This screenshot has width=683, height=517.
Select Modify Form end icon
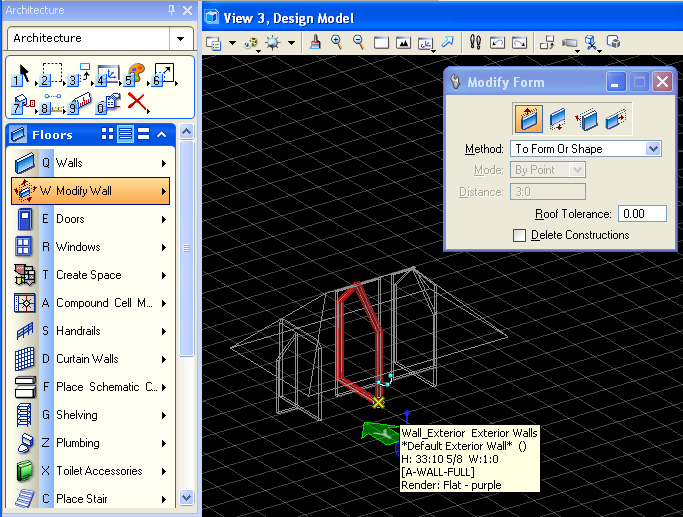coord(615,119)
